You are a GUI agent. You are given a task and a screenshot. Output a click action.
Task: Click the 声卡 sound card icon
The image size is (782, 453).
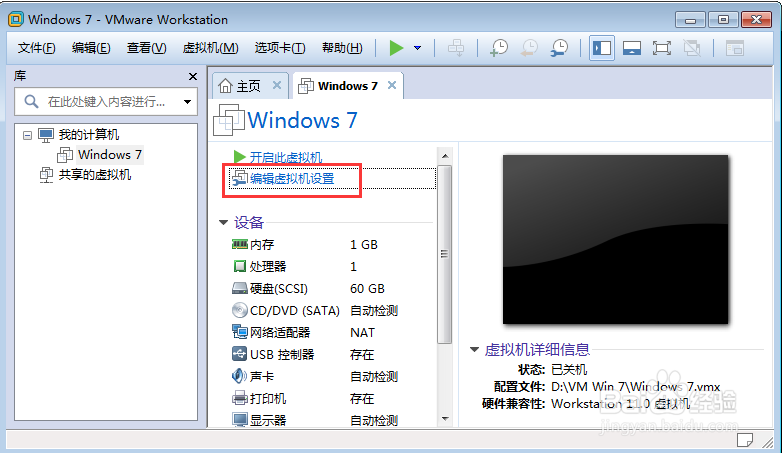point(239,376)
